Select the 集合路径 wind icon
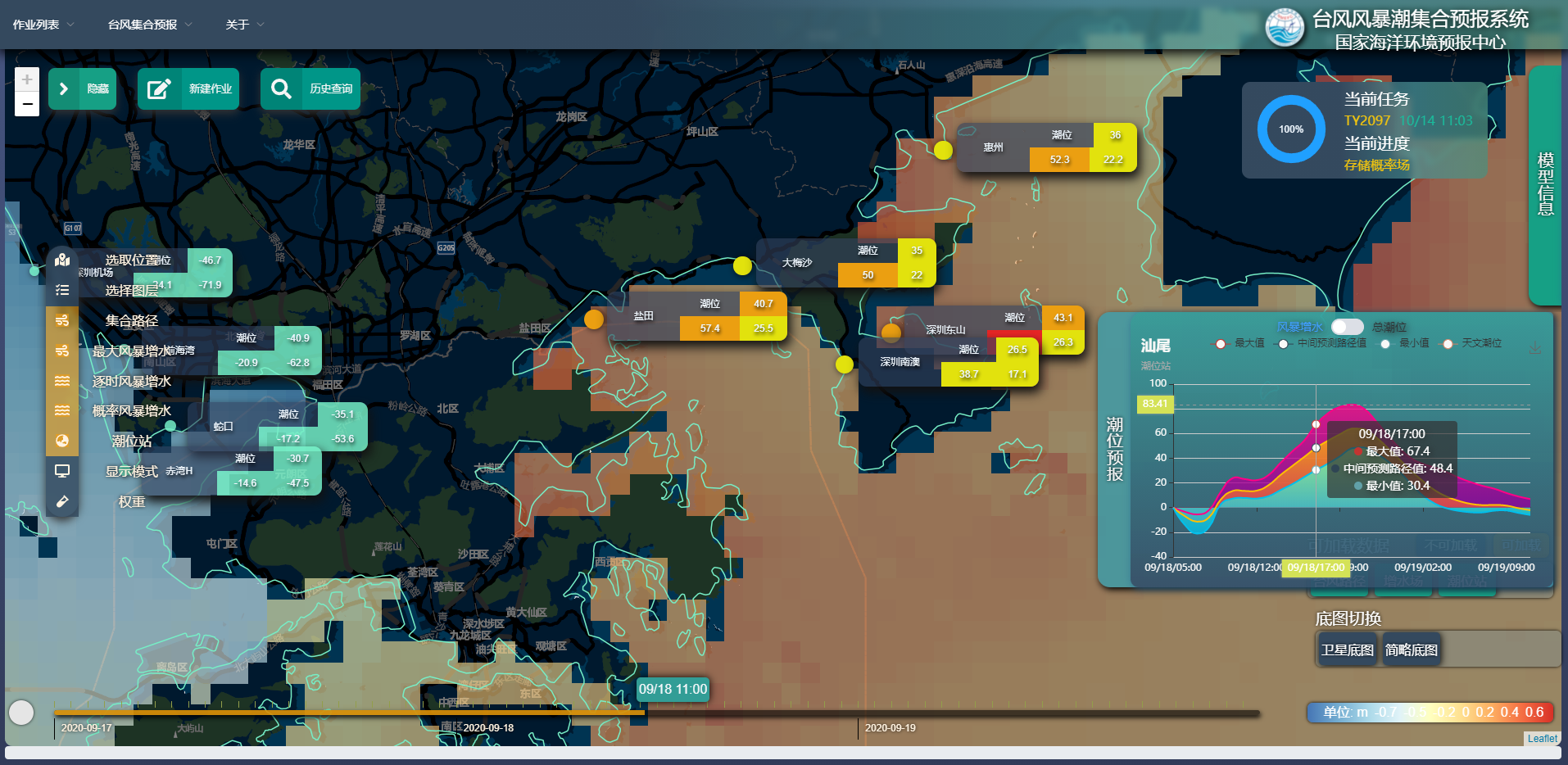The height and width of the screenshot is (765, 1568). tap(62, 320)
